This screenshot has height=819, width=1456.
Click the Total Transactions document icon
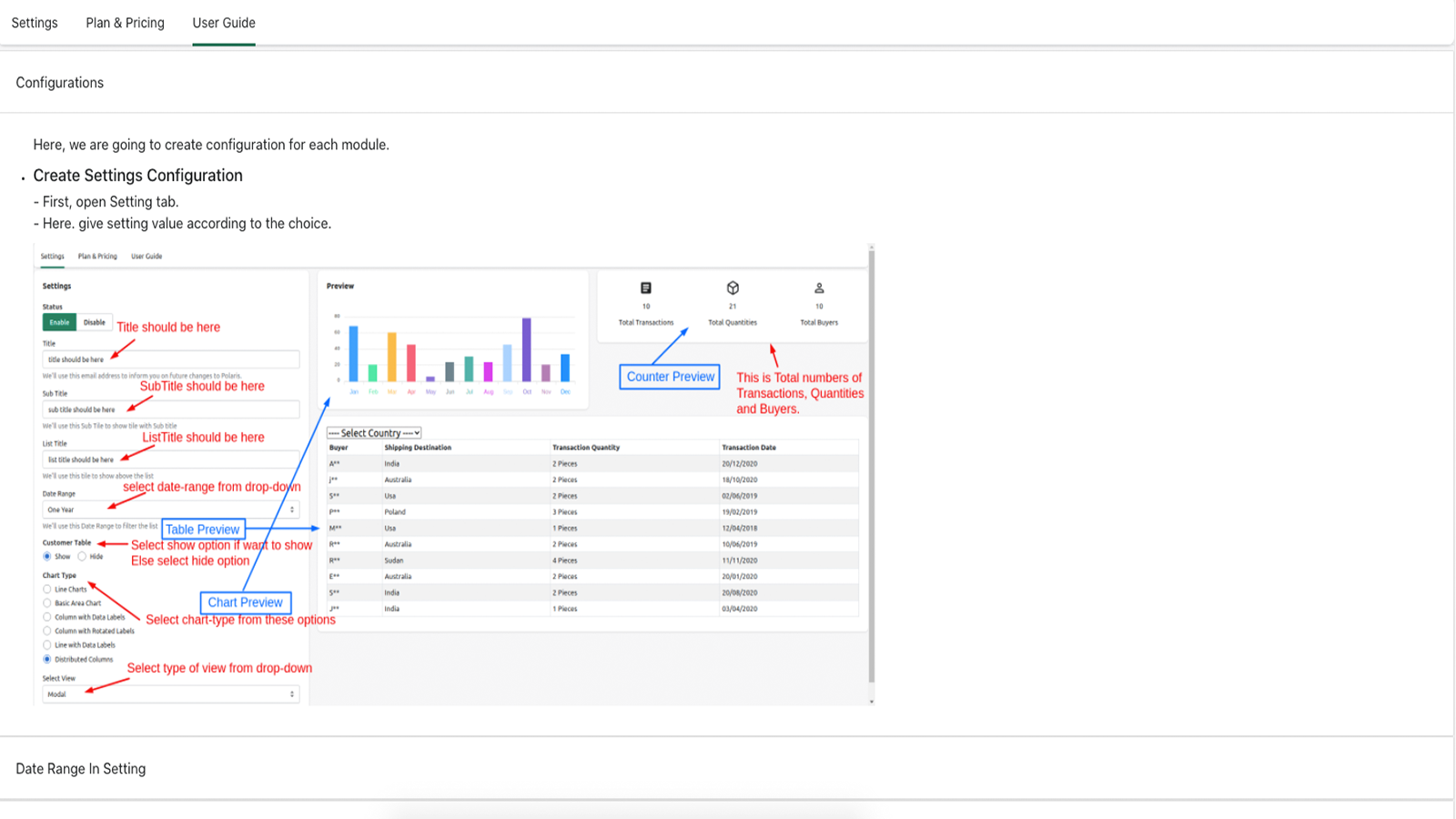(x=646, y=288)
